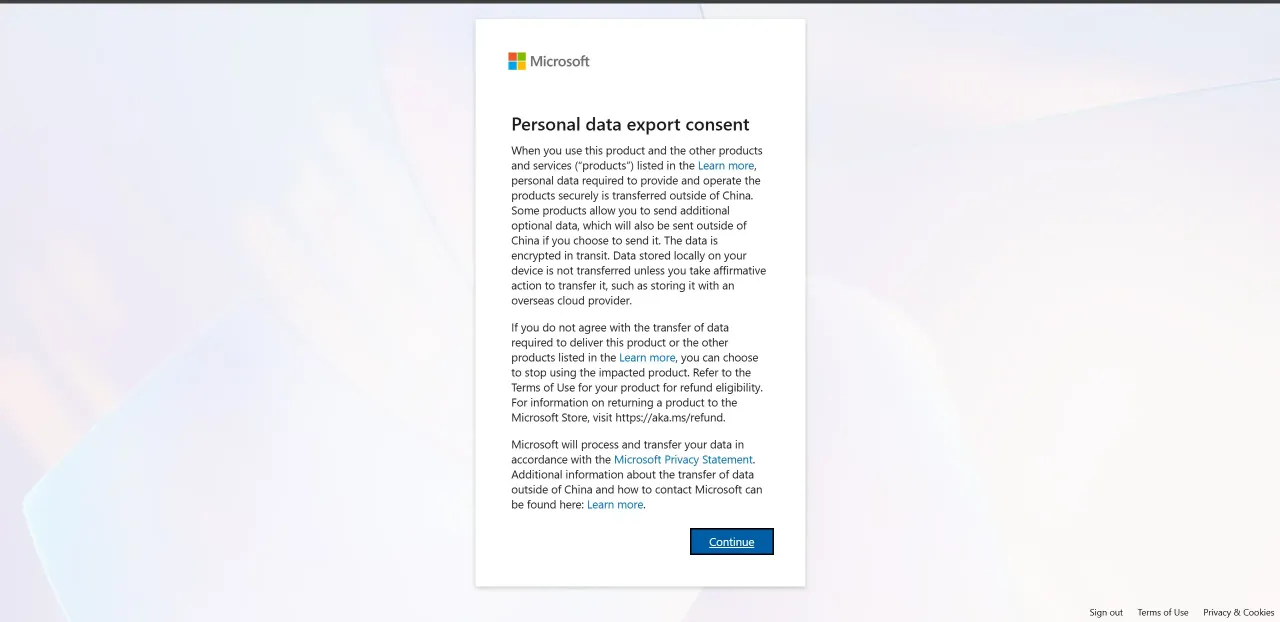Open Learn more after 'products listed in the'
Screen dimensions: 1280x622
(x=647, y=358)
